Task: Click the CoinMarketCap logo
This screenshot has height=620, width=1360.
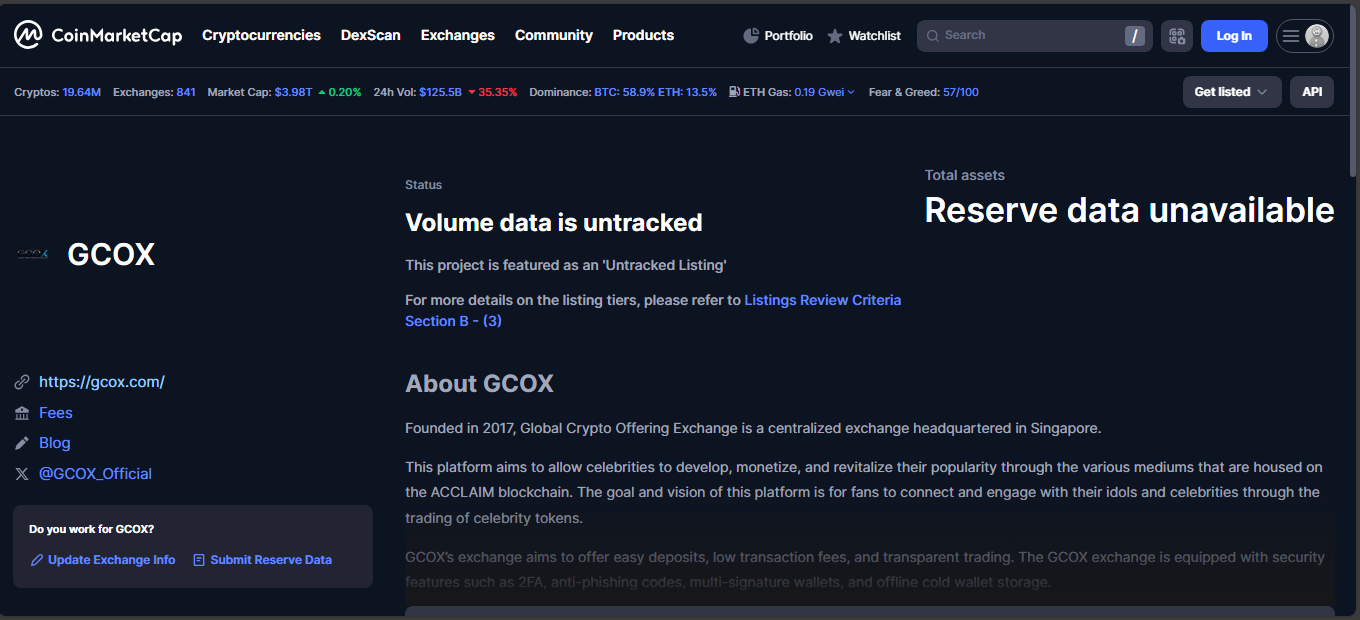Action: point(97,36)
